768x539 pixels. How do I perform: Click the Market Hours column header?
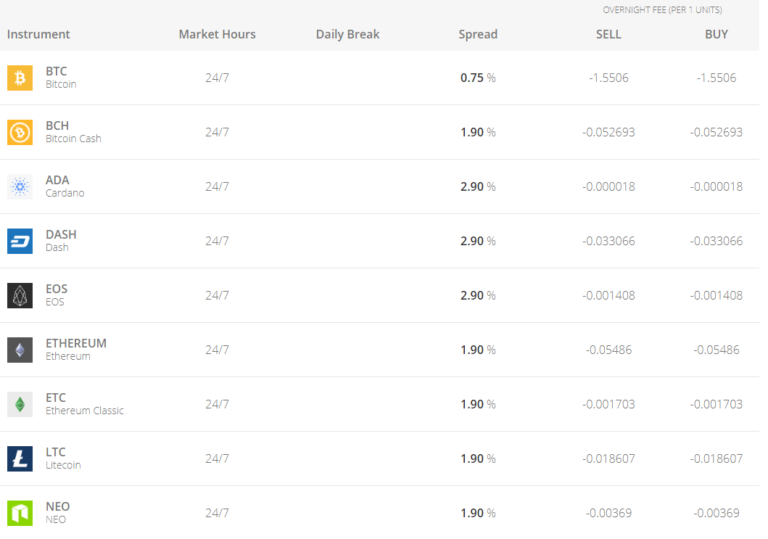(x=217, y=34)
